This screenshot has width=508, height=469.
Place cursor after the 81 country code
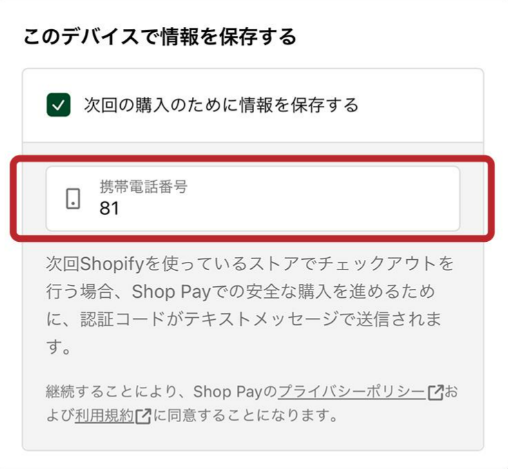(x=121, y=208)
